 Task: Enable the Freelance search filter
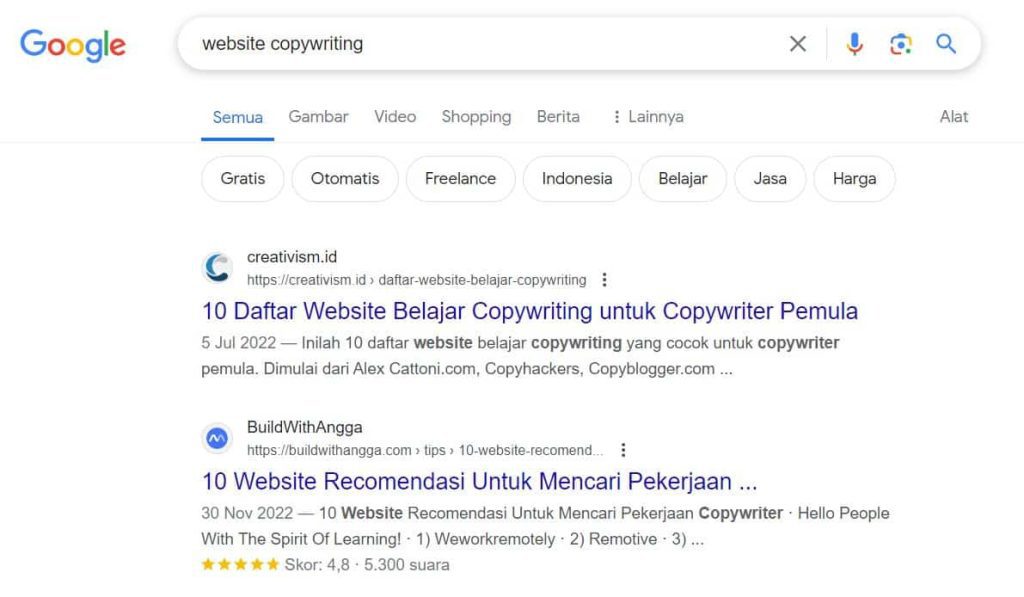tap(460, 178)
